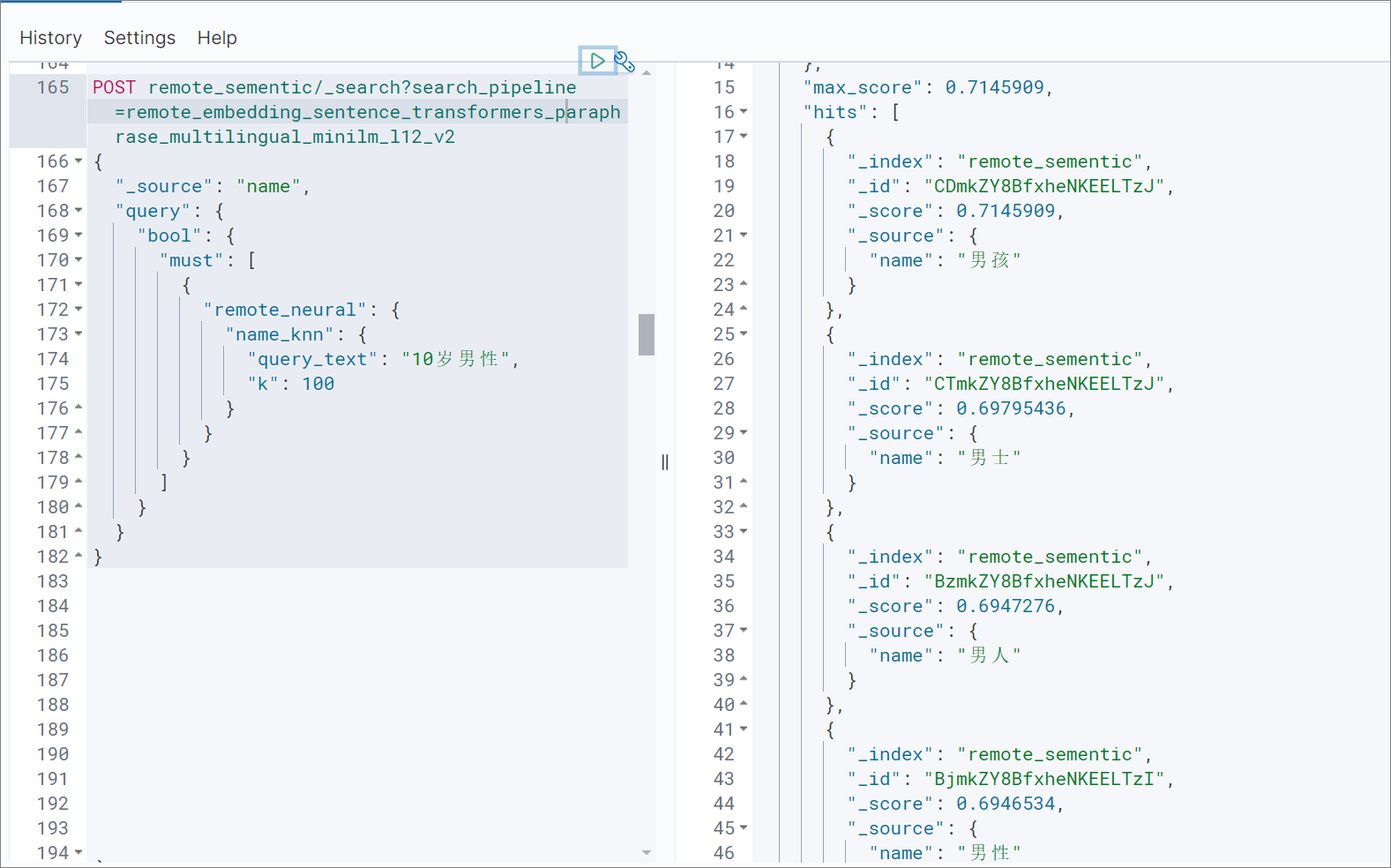Collapse the hit object at output line 25
The height and width of the screenshot is (868, 1391).
pyautogui.click(x=744, y=334)
